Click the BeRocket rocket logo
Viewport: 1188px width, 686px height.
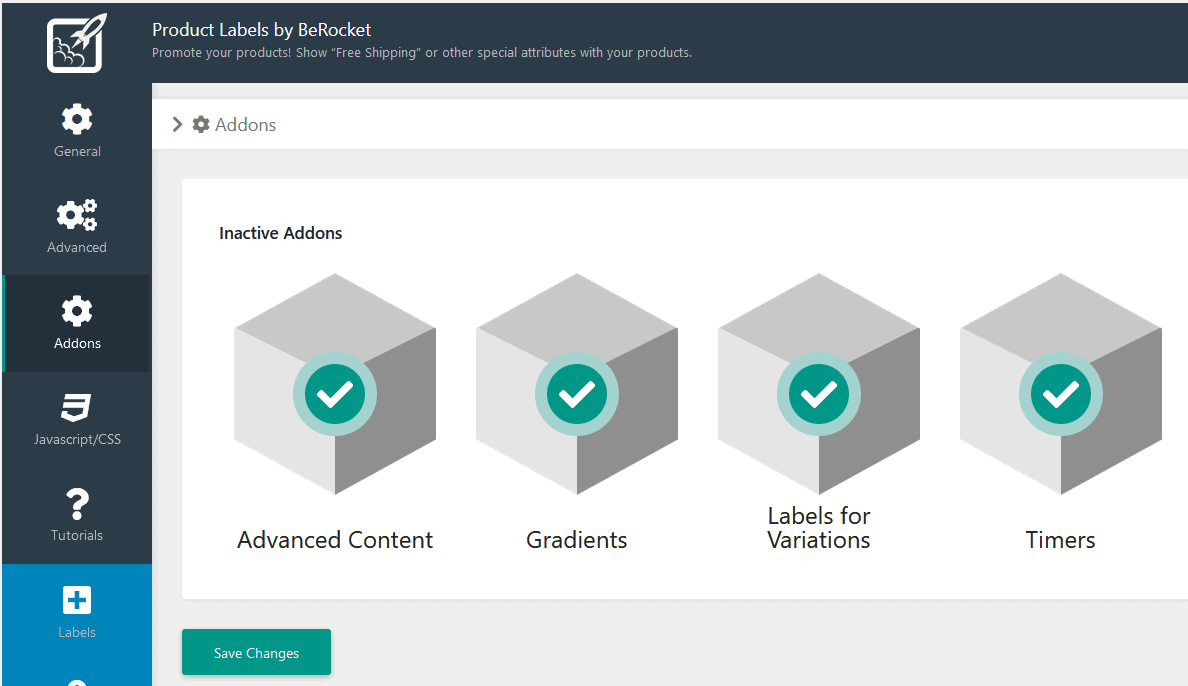(77, 43)
